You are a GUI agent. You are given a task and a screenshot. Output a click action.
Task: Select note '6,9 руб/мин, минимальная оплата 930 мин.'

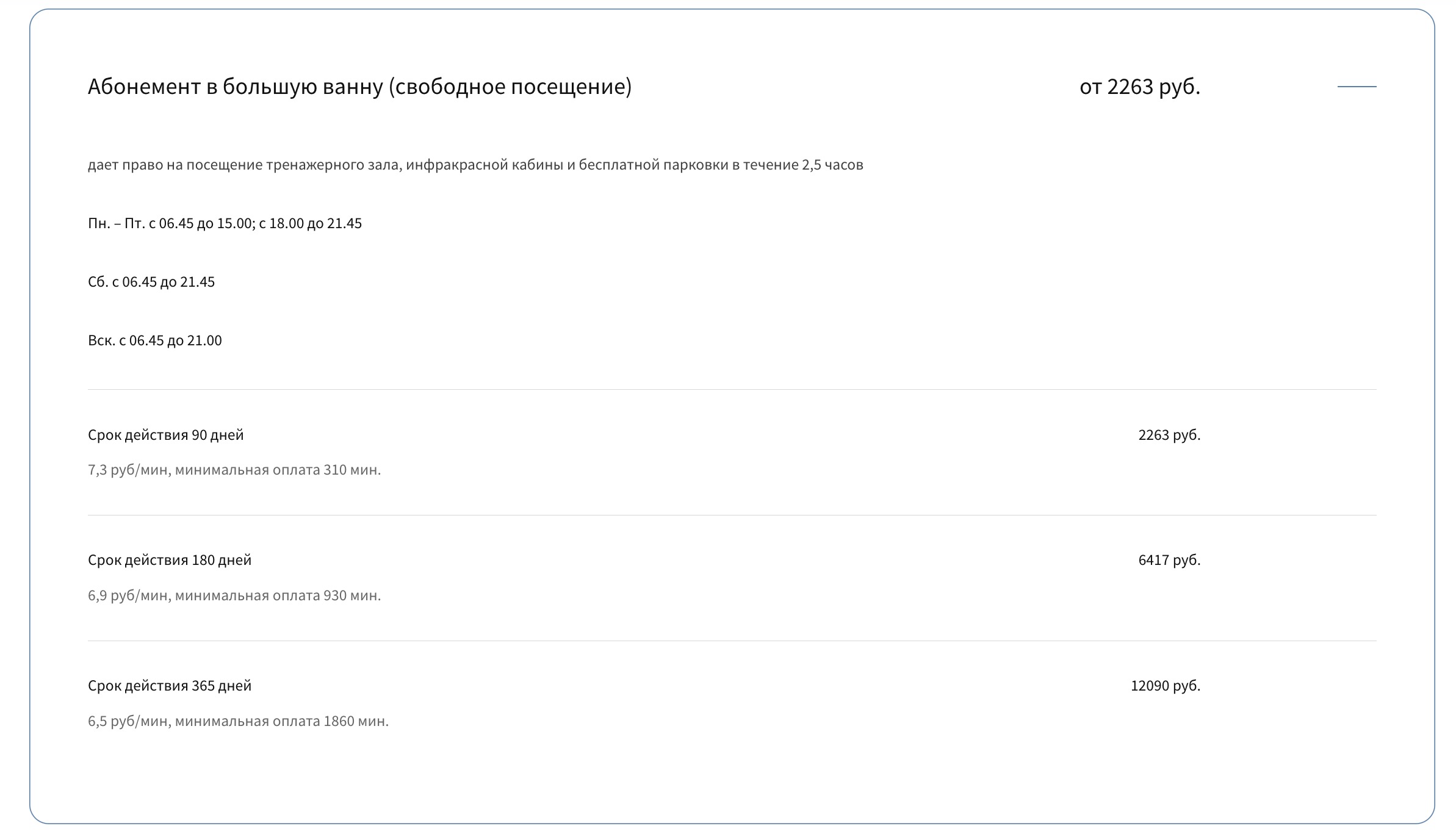click(234, 595)
